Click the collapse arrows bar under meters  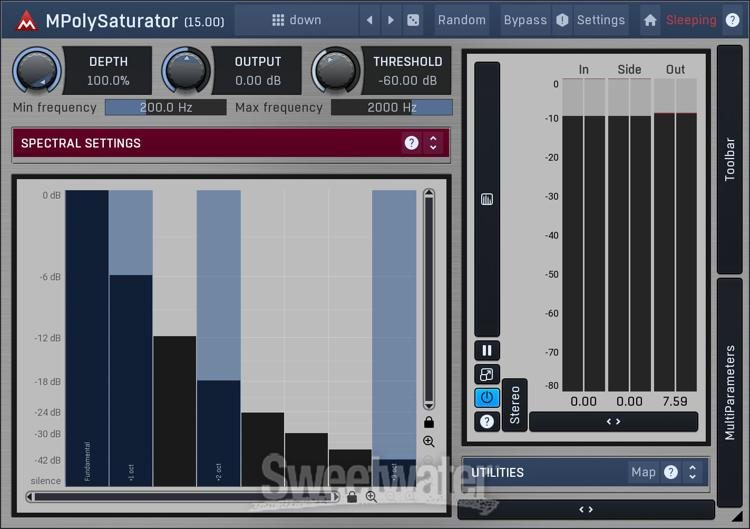[x=614, y=421]
